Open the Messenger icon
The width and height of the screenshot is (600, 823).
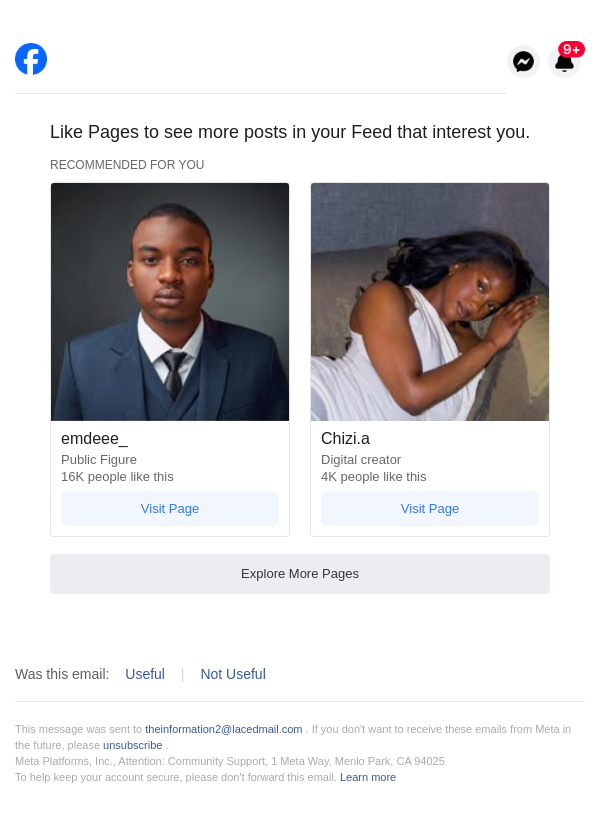[x=523, y=62]
